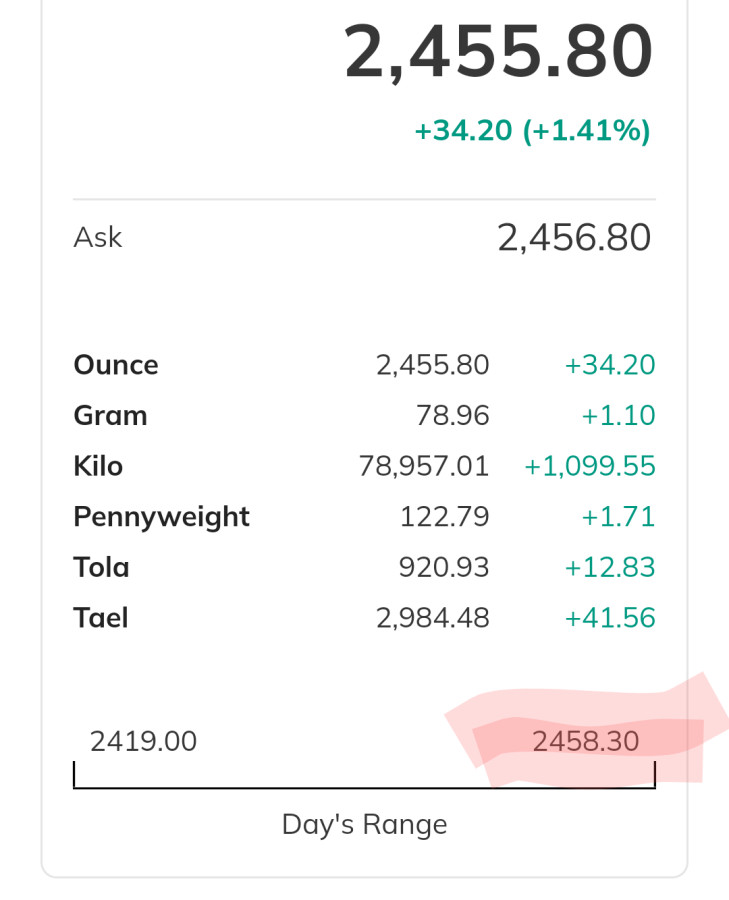Click the Tola change +12.83
Image resolution: width=729 pixels, height=900 pixels.
610,568
